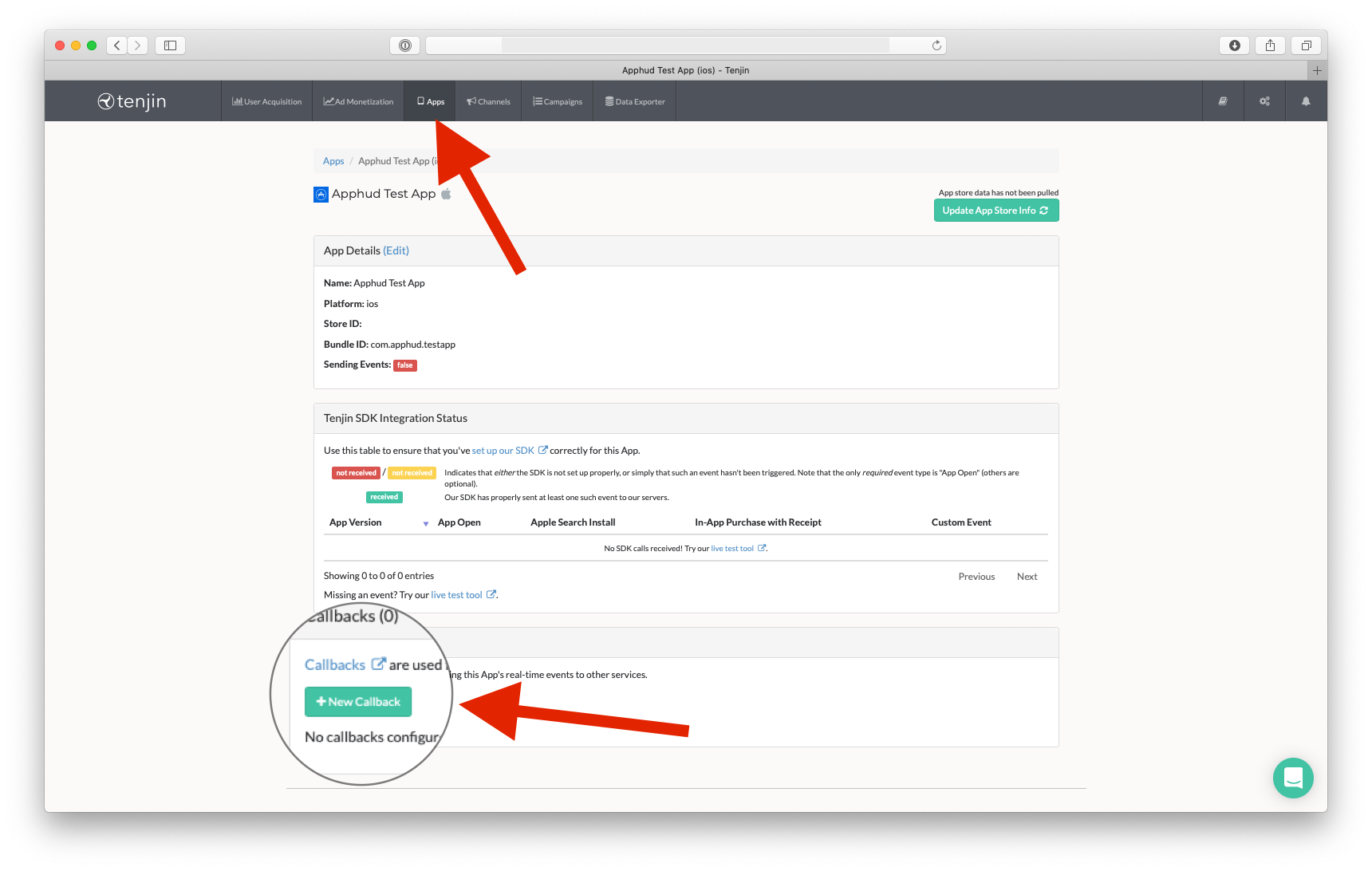Click the New Callback button
1372x871 pixels.
[x=358, y=702]
